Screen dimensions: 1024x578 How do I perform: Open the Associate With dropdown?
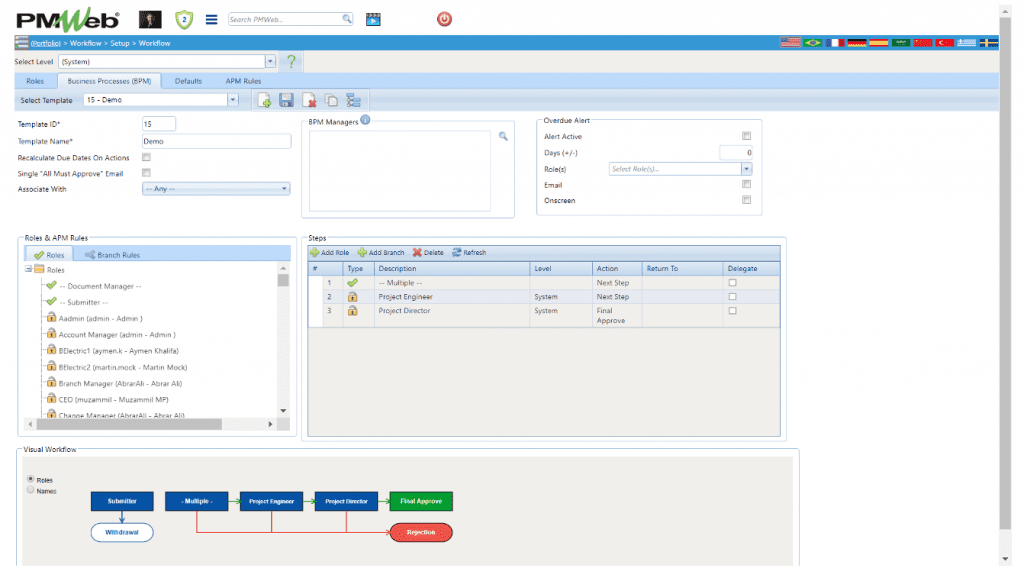click(x=216, y=189)
